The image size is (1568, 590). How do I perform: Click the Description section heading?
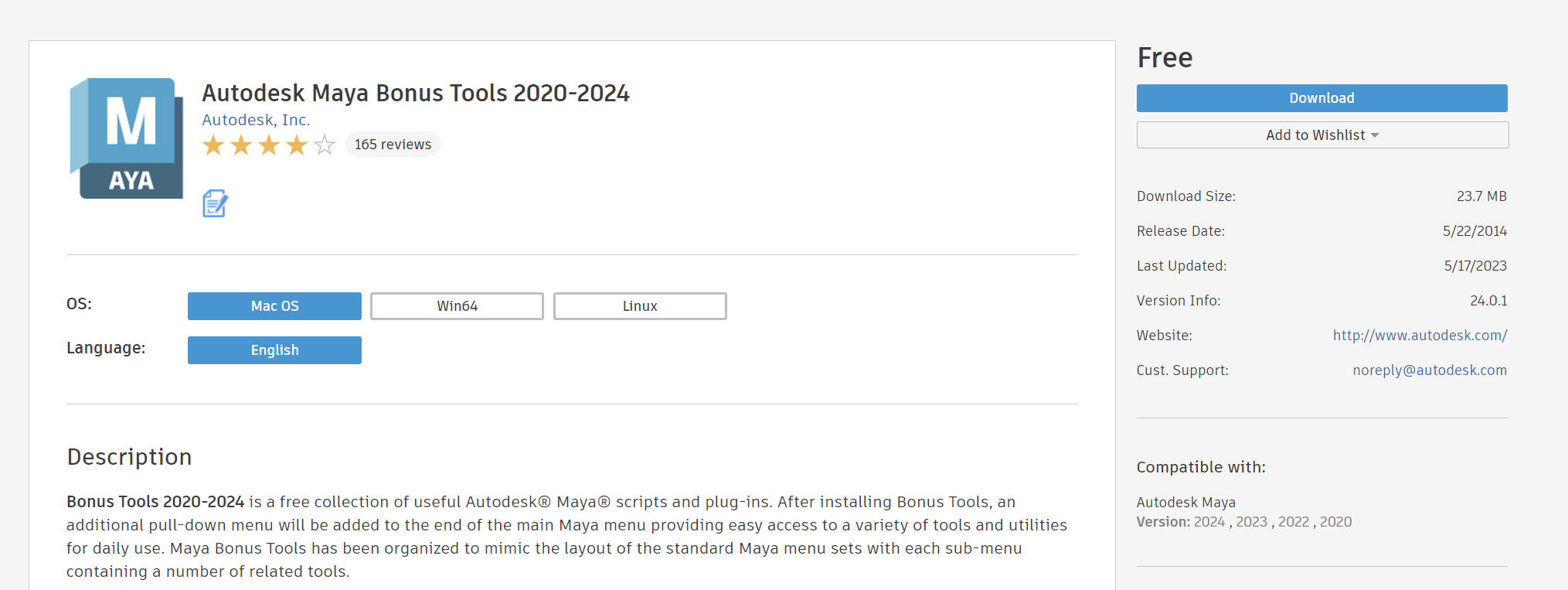129,457
